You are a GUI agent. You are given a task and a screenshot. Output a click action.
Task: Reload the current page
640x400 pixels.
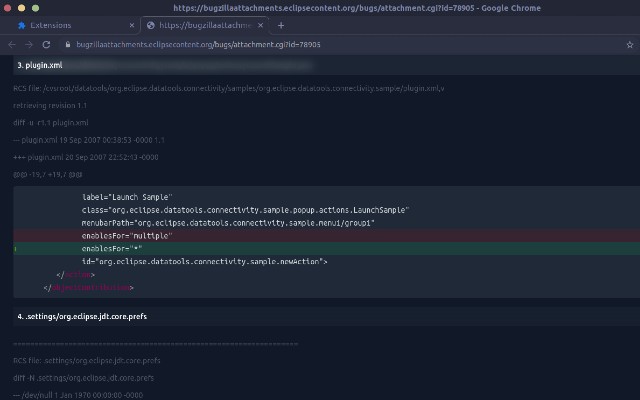46,44
